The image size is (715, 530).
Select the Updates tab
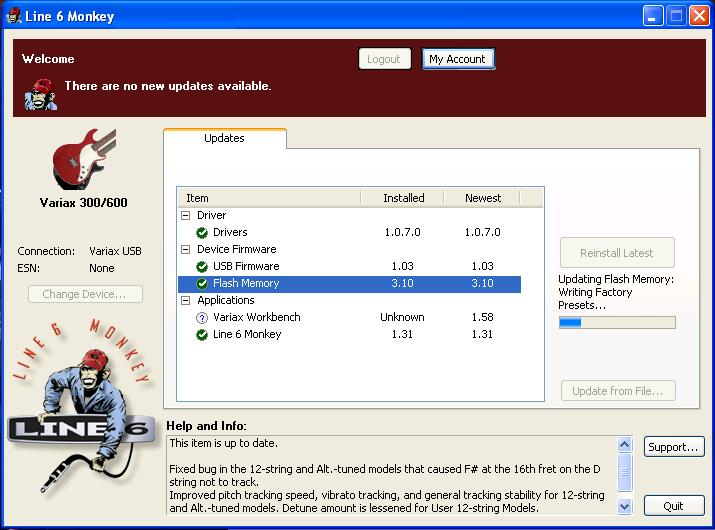tap(224, 139)
